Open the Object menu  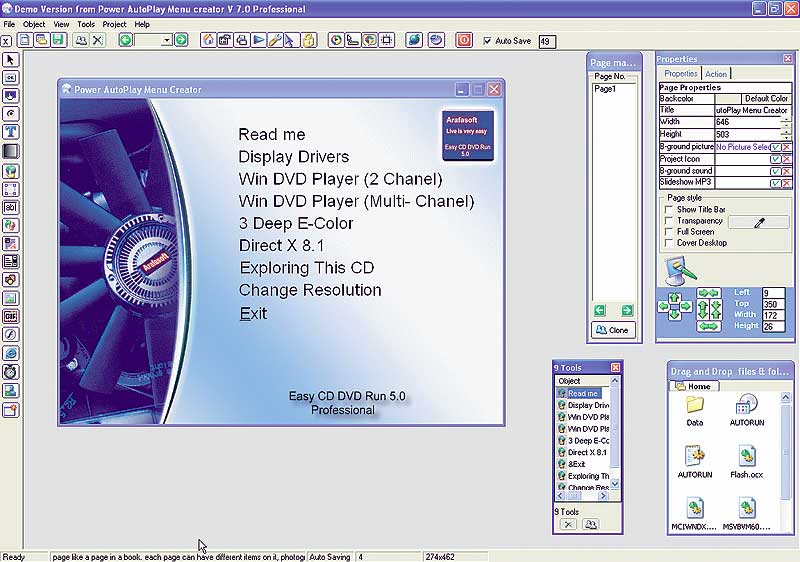(x=34, y=24)
